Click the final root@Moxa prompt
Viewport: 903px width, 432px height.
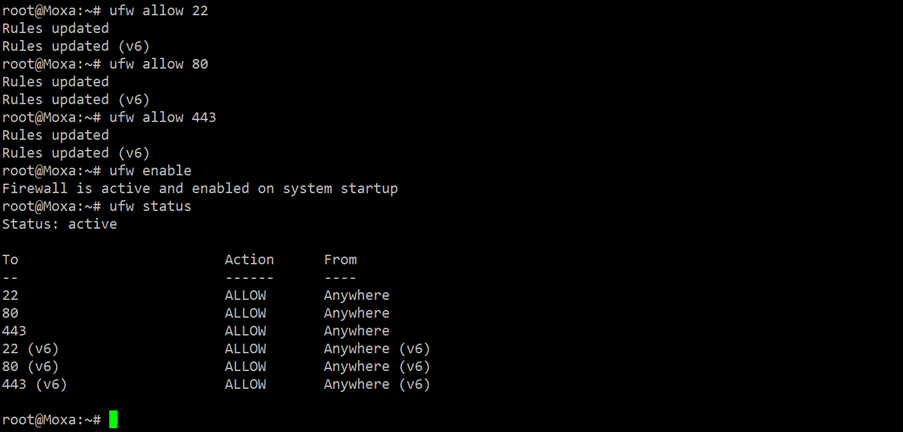pos(52,420)
